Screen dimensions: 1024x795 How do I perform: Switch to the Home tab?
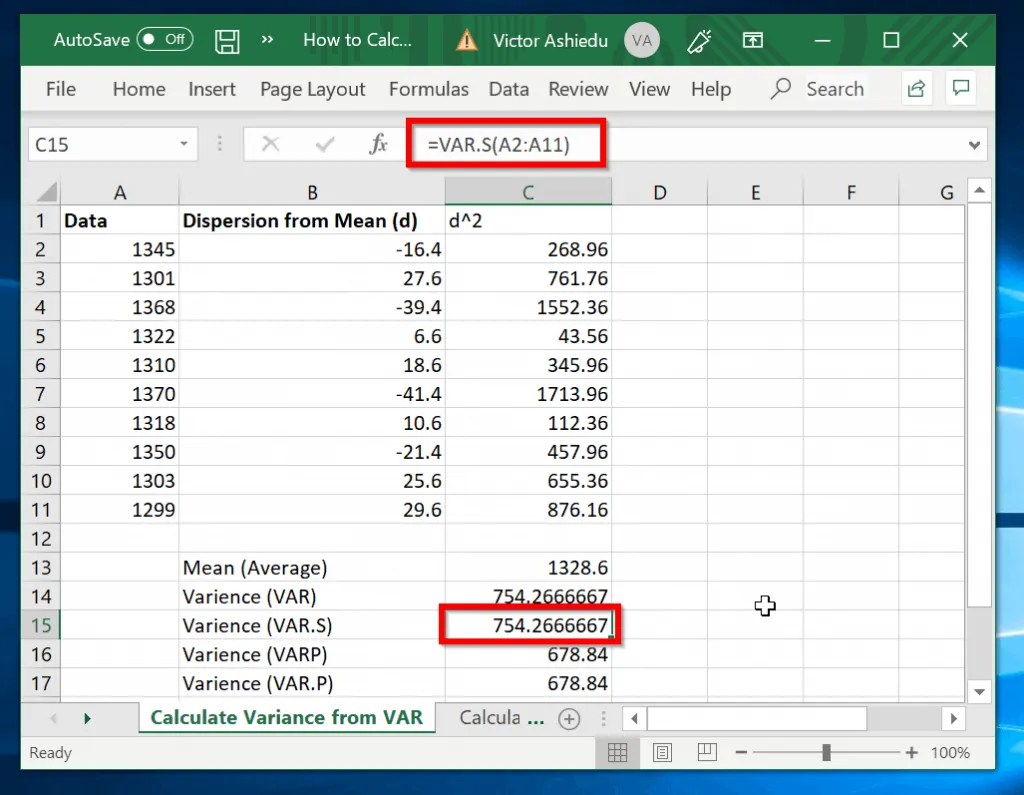pos(139,89)
